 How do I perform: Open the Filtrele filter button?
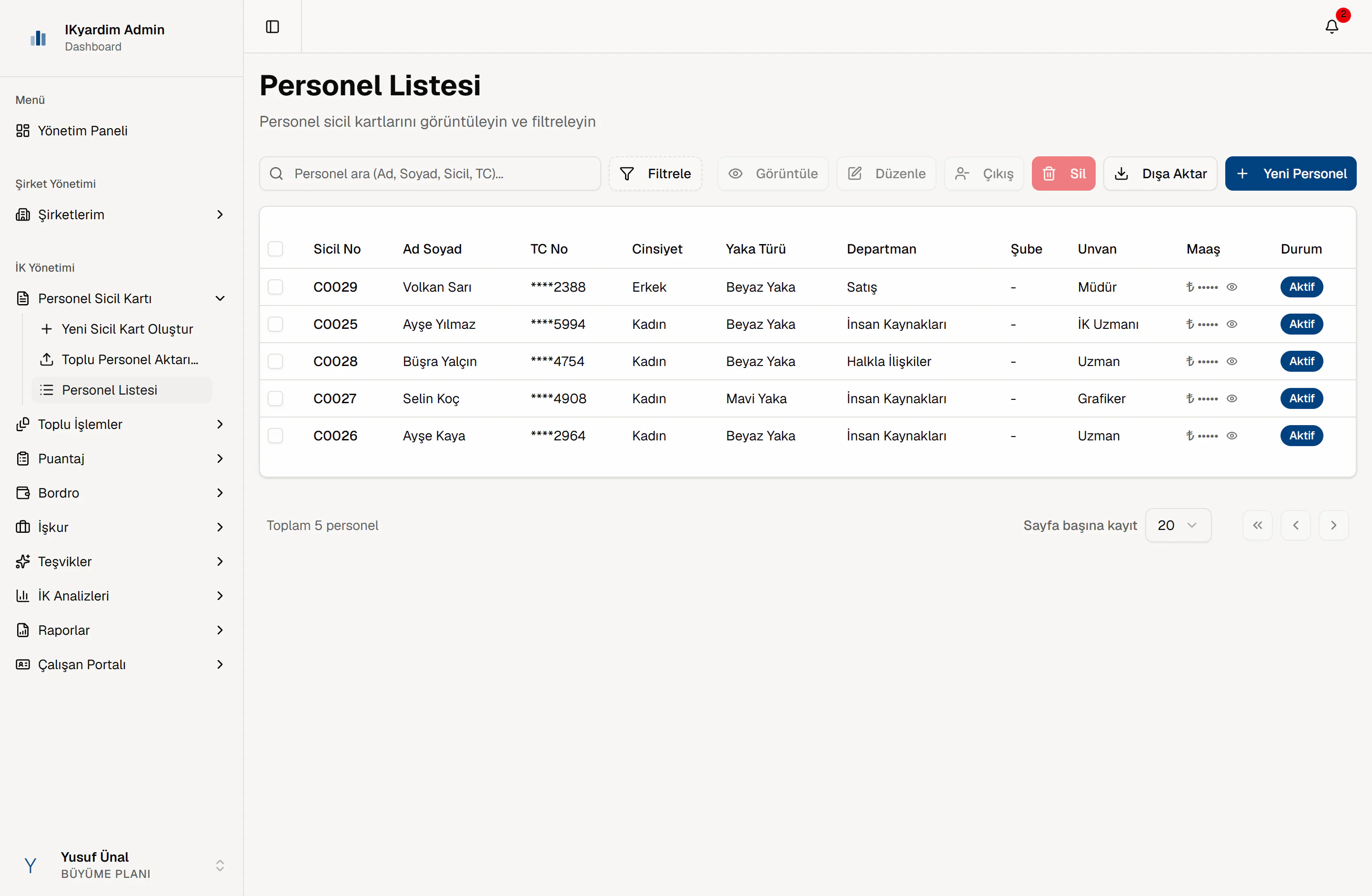[x=655, y=173]
